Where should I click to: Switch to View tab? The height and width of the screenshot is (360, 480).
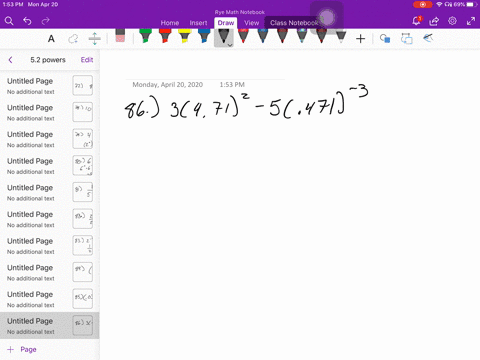(x=251, y=23)
